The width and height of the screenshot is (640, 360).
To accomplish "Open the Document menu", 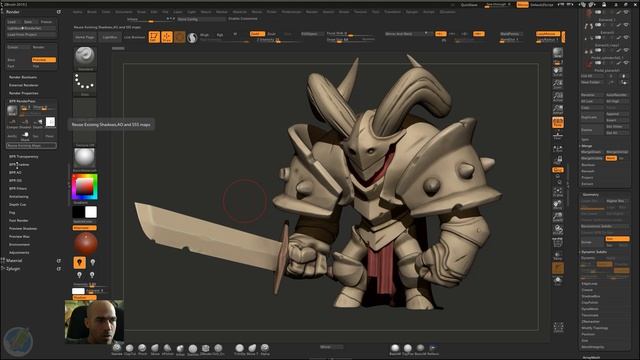I will (124, 12).
